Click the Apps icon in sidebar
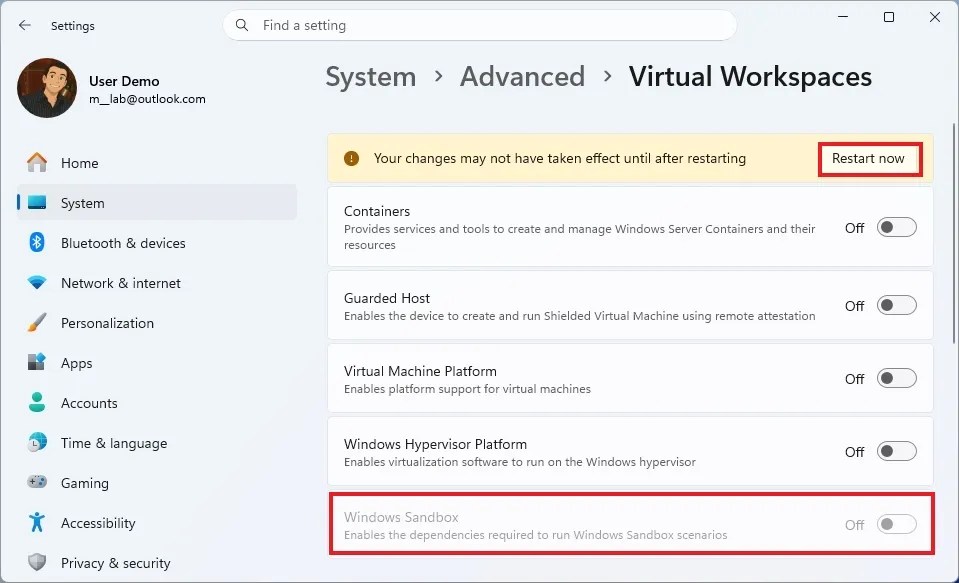This screenshot has width=959, height=583. coord(37,362)
